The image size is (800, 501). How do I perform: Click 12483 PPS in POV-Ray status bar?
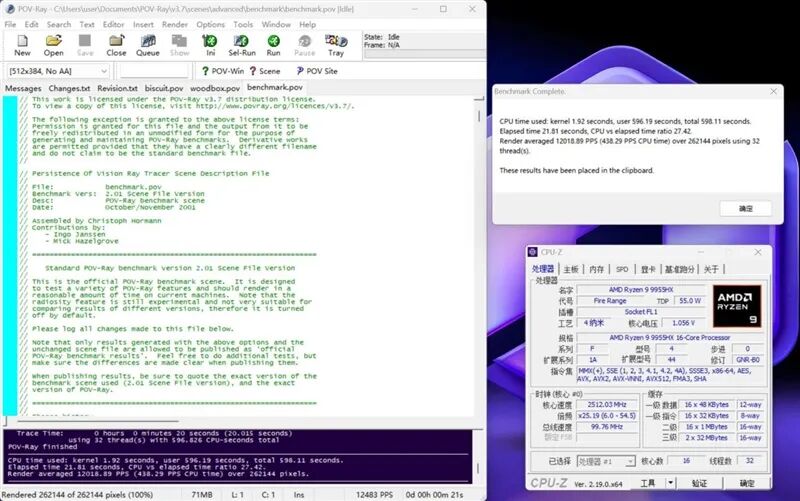[x=374, y=494]
